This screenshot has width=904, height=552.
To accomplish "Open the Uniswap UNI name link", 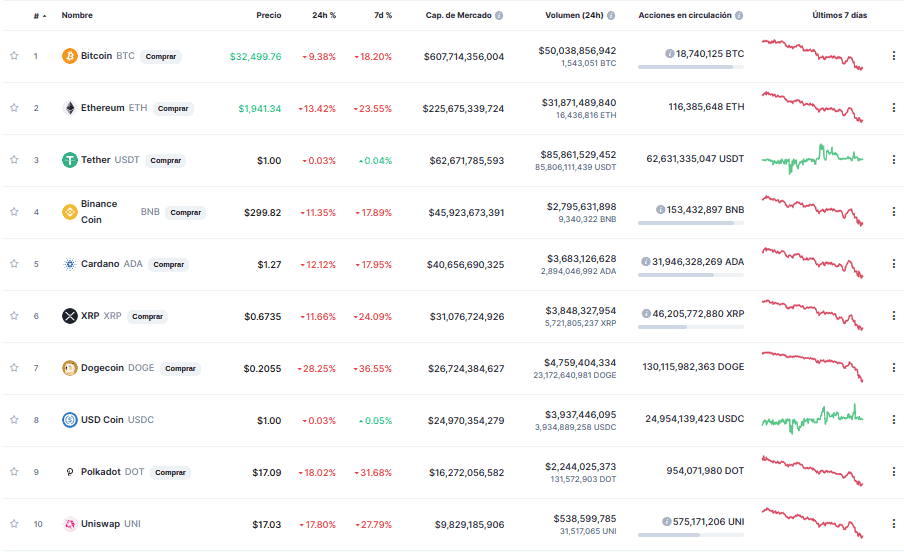I will pos(111,524).
